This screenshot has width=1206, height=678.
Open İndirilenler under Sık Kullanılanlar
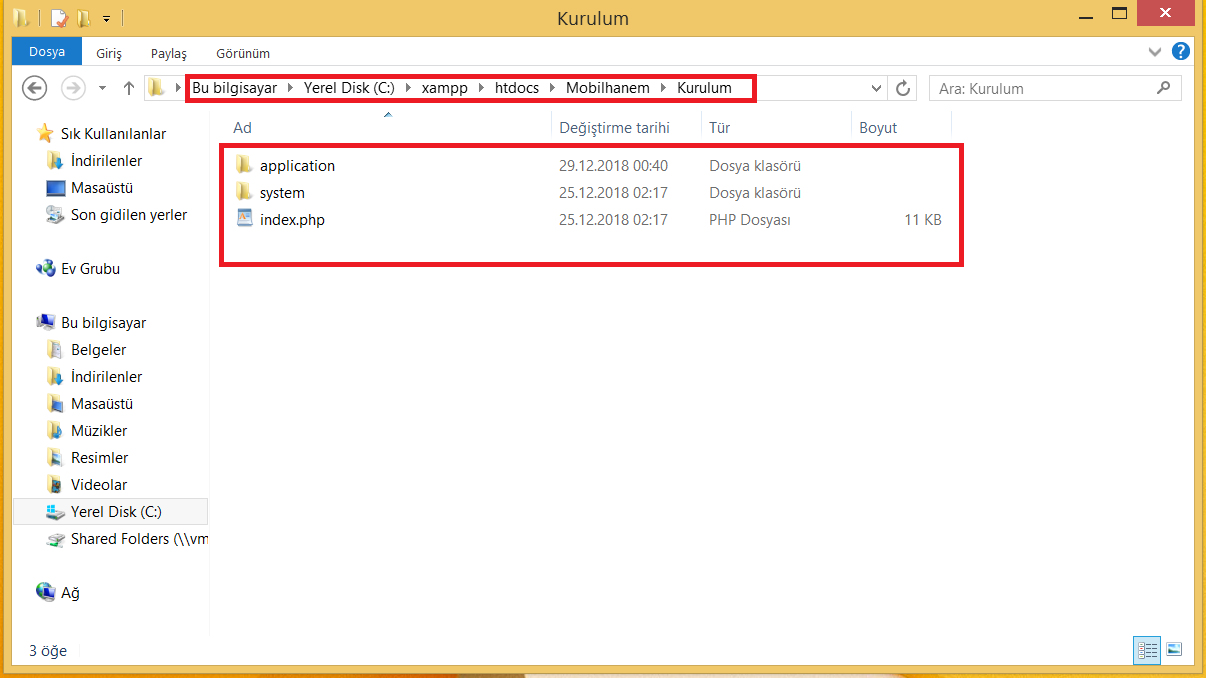point(106,161)
